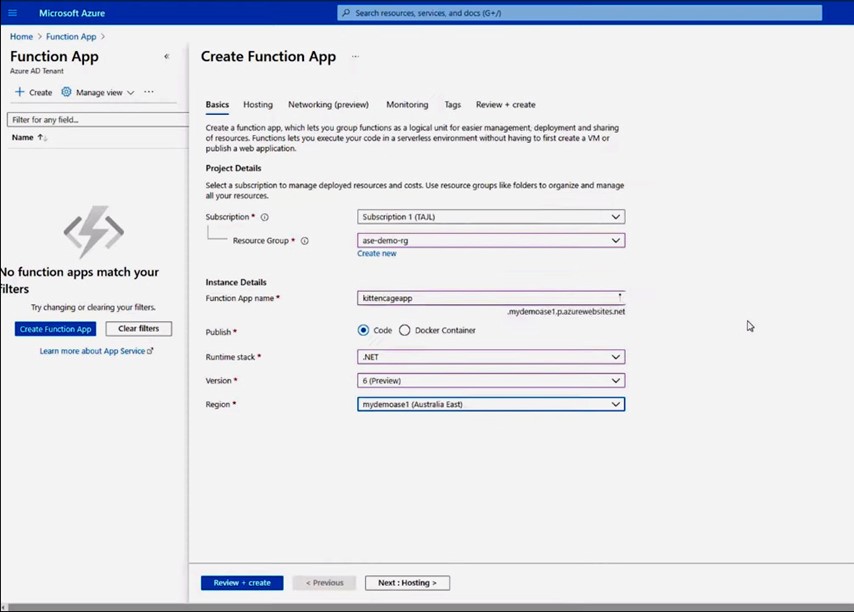This screenshot has width=854, height=612.
Task: Click the Function App name input field
Action: coord(491,298)
